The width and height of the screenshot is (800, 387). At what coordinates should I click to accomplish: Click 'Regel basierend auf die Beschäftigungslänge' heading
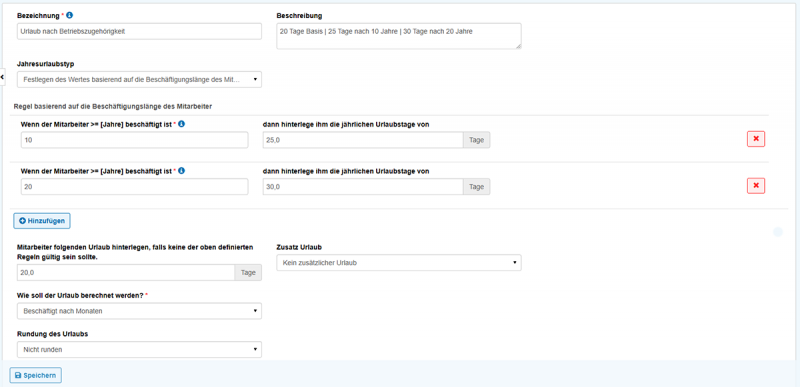(x=112, y=107)
